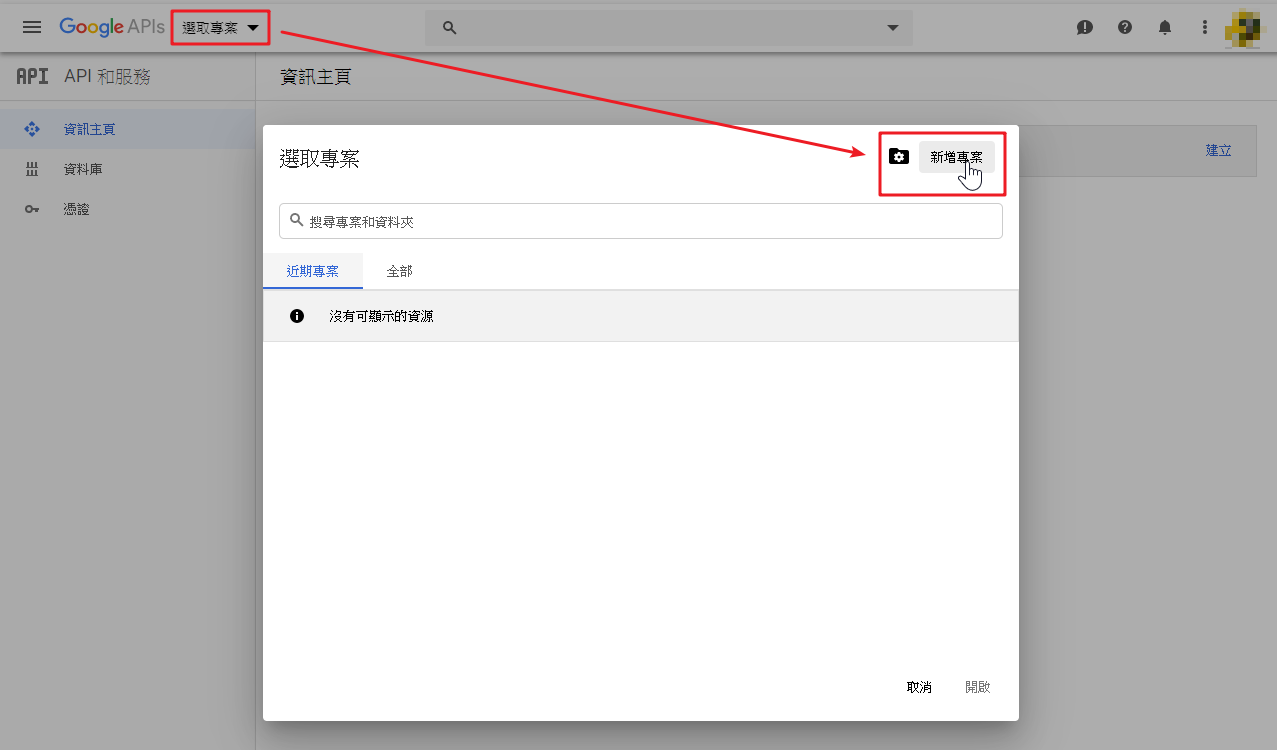Image resolution: width=1277 pixels, height=750 pixels.
Task: Click the user account avatar
Action: 1246,28
